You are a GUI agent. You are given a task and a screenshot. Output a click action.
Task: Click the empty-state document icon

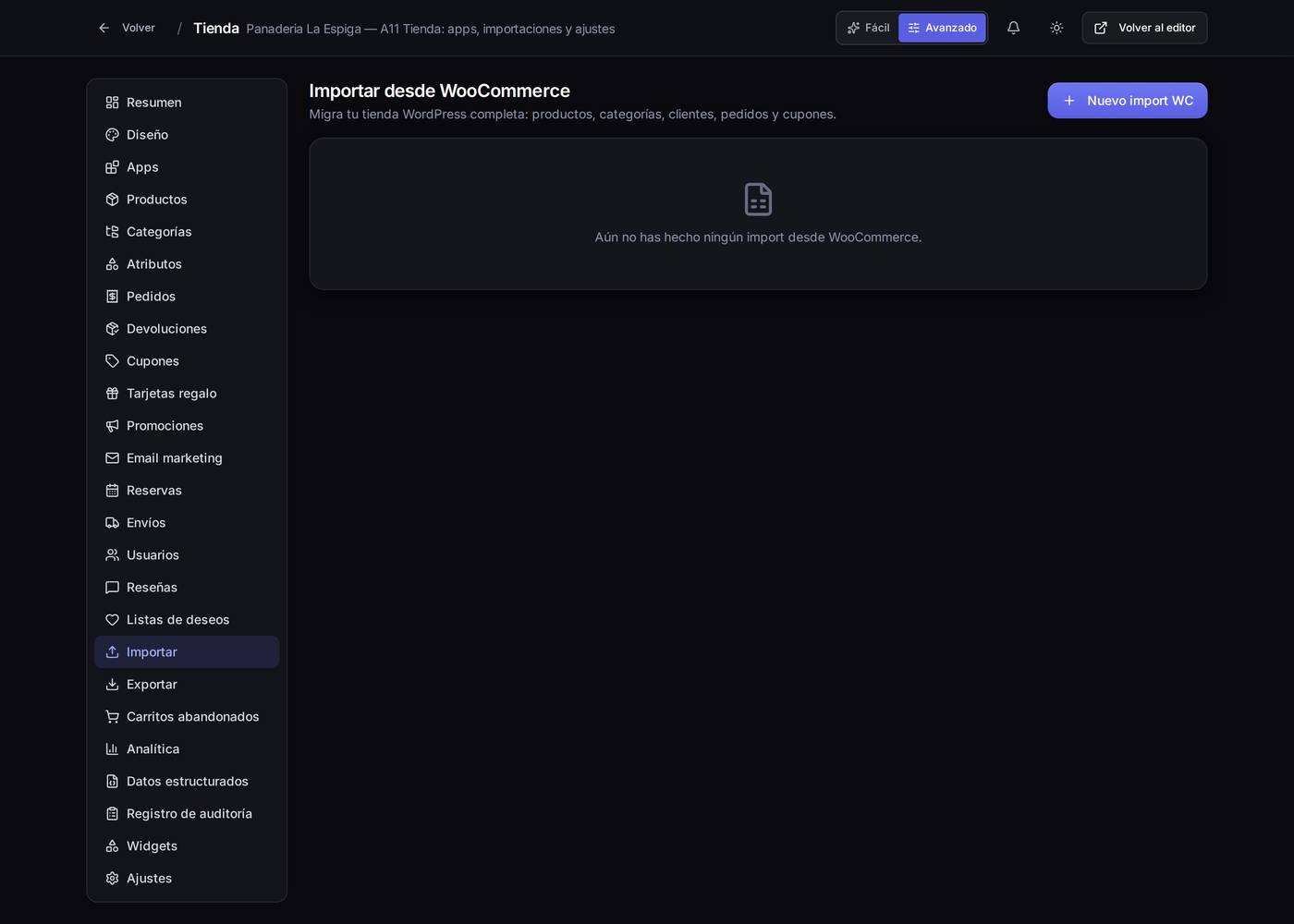tap(758, 200)
